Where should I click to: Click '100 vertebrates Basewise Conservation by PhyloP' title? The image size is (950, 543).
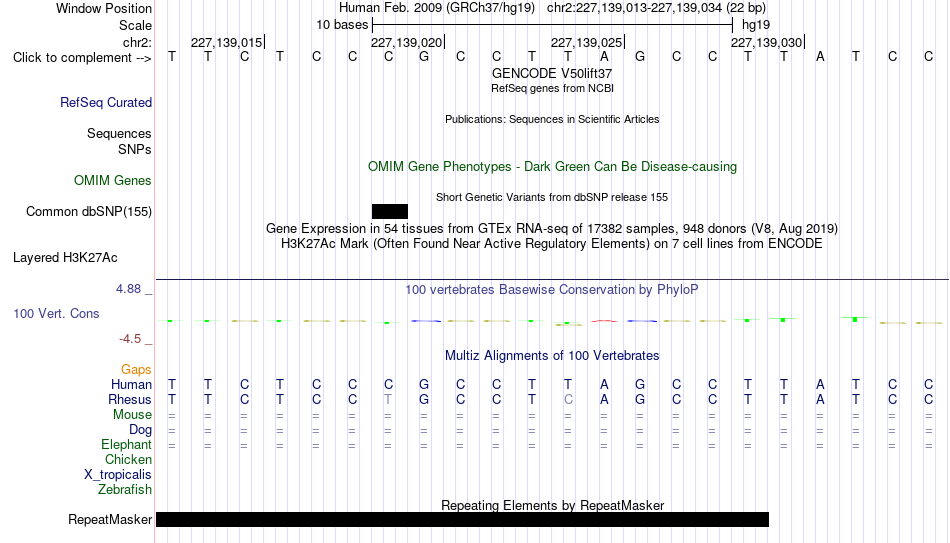(x=552, y=290)
